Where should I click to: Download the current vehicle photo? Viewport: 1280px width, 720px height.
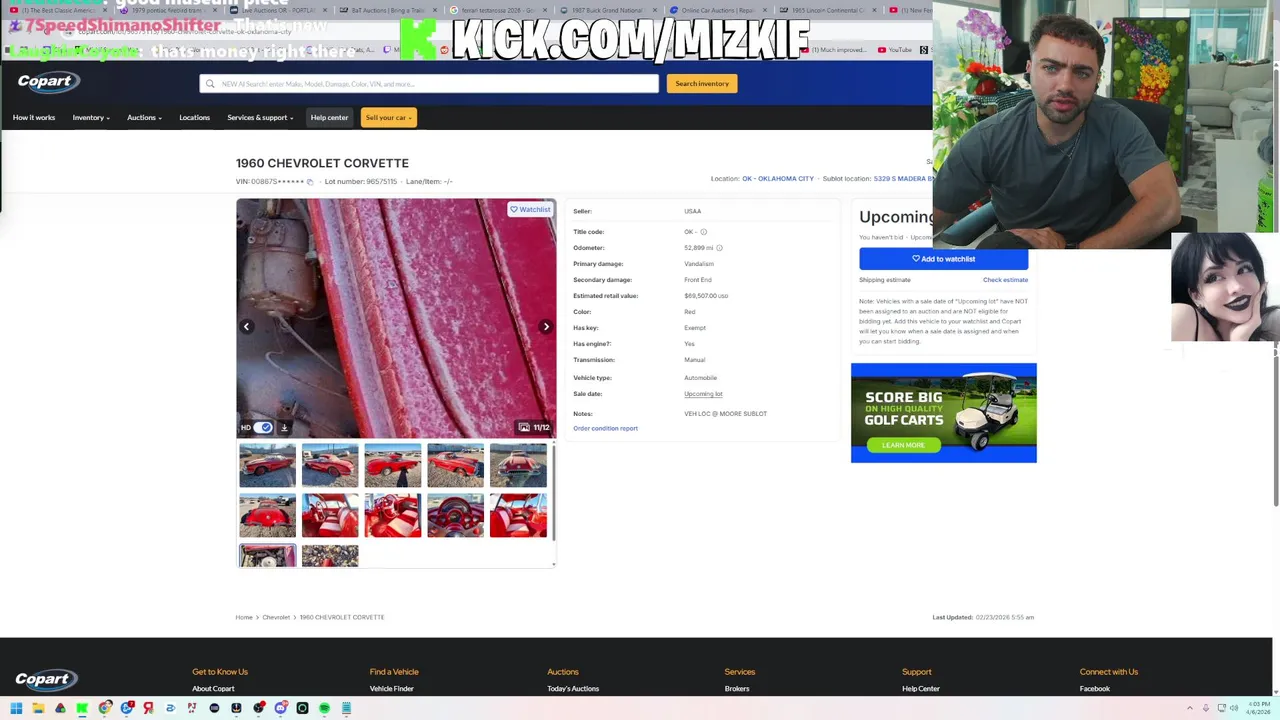pos(284,427)
